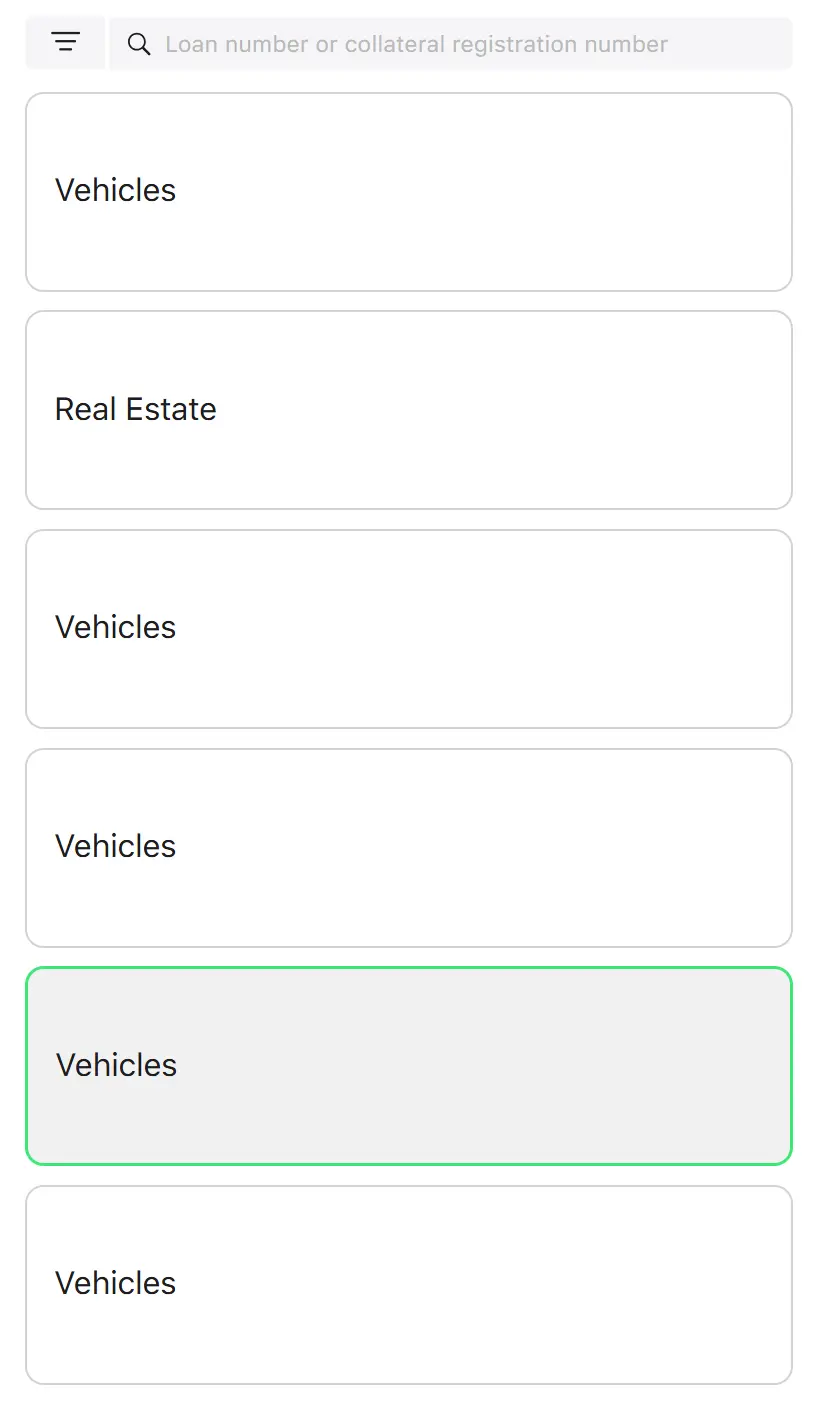Click the "Real Estate" label text

tap(135, 409)
